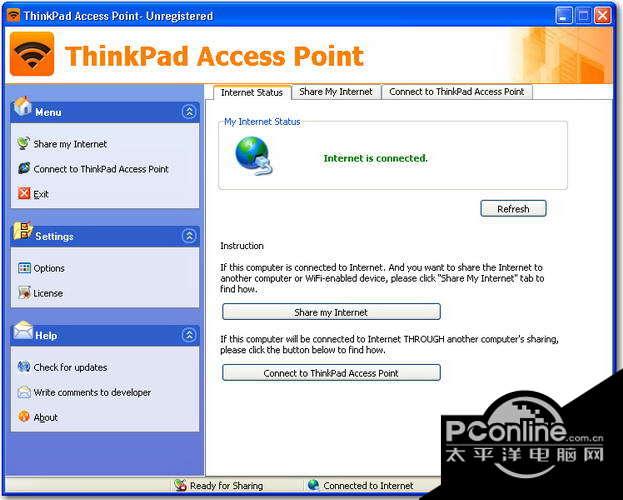Click the Options icon in Settings
Image resolution: width=623 pixels, height=500 pixels.
pyautogui.click(x=24, y=268)
